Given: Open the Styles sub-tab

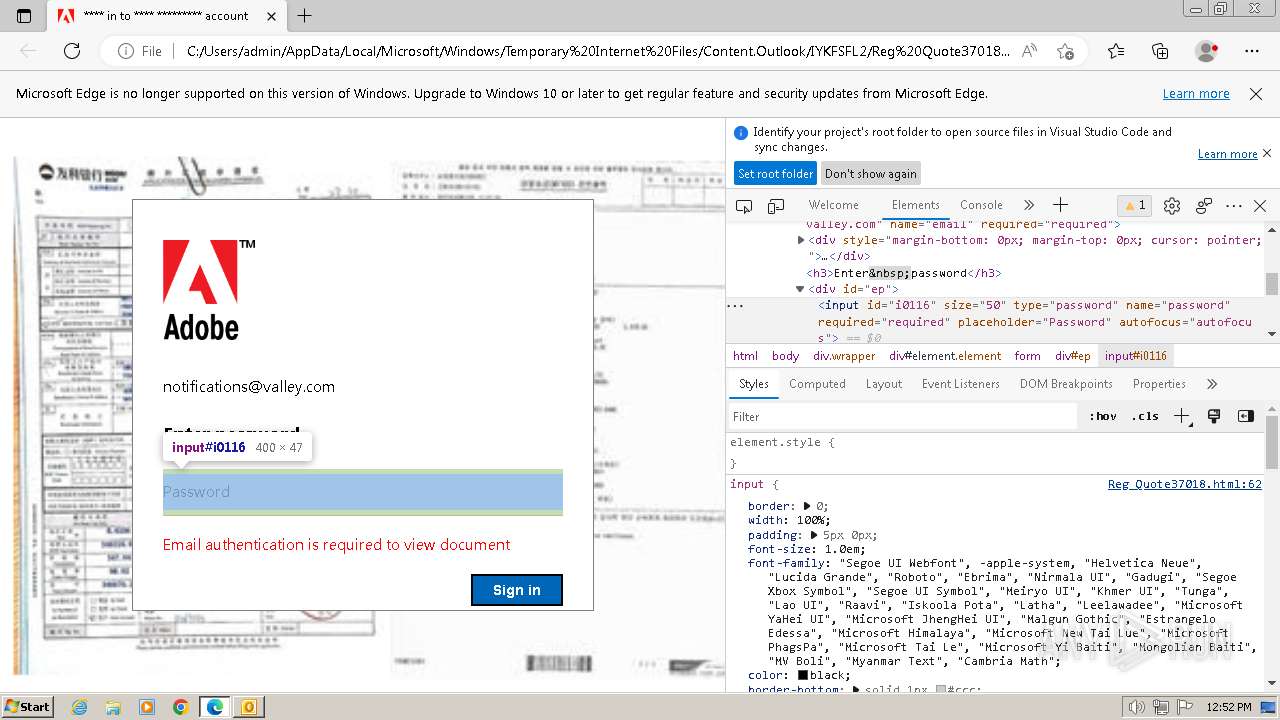Looking at the screenshot, I should tap(754, 384).
